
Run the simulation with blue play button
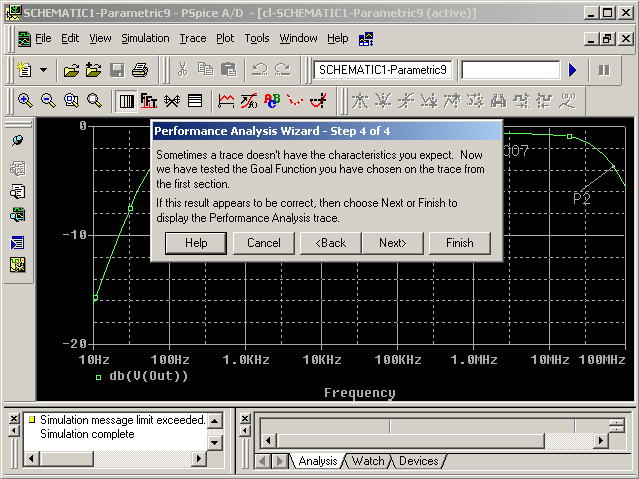(x=572, y=70)
